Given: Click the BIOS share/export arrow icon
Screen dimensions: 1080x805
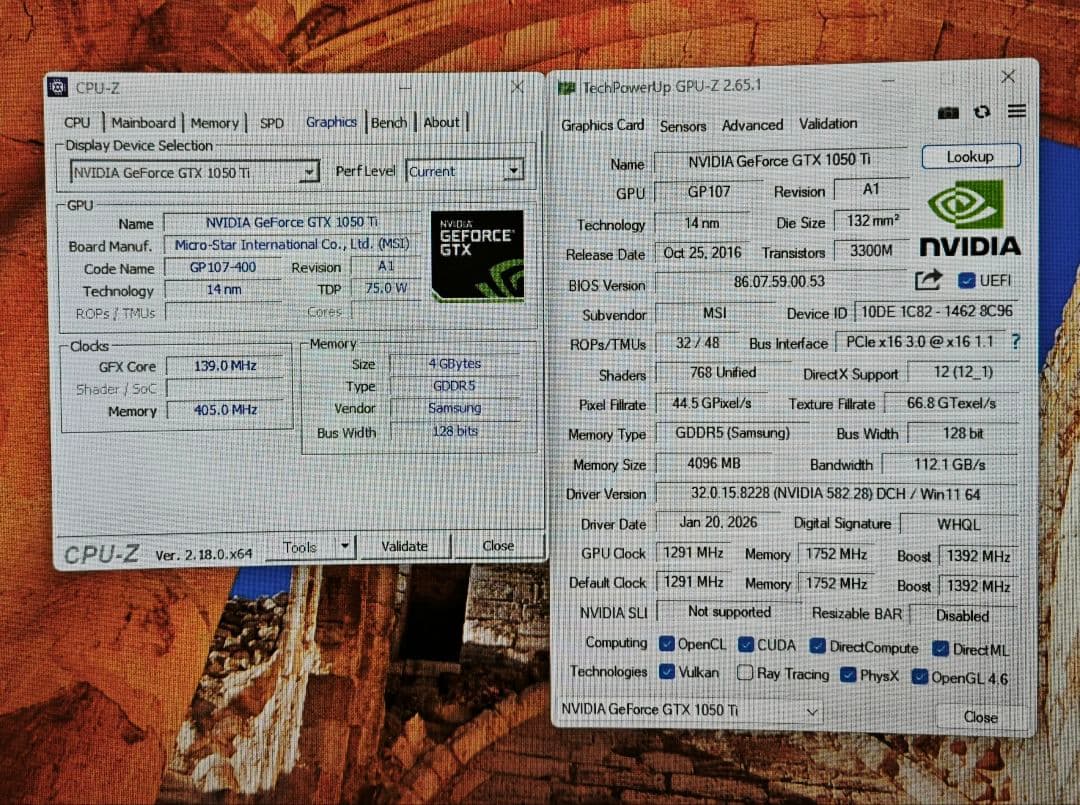Looking at the screenshot, I should (928, 280).
